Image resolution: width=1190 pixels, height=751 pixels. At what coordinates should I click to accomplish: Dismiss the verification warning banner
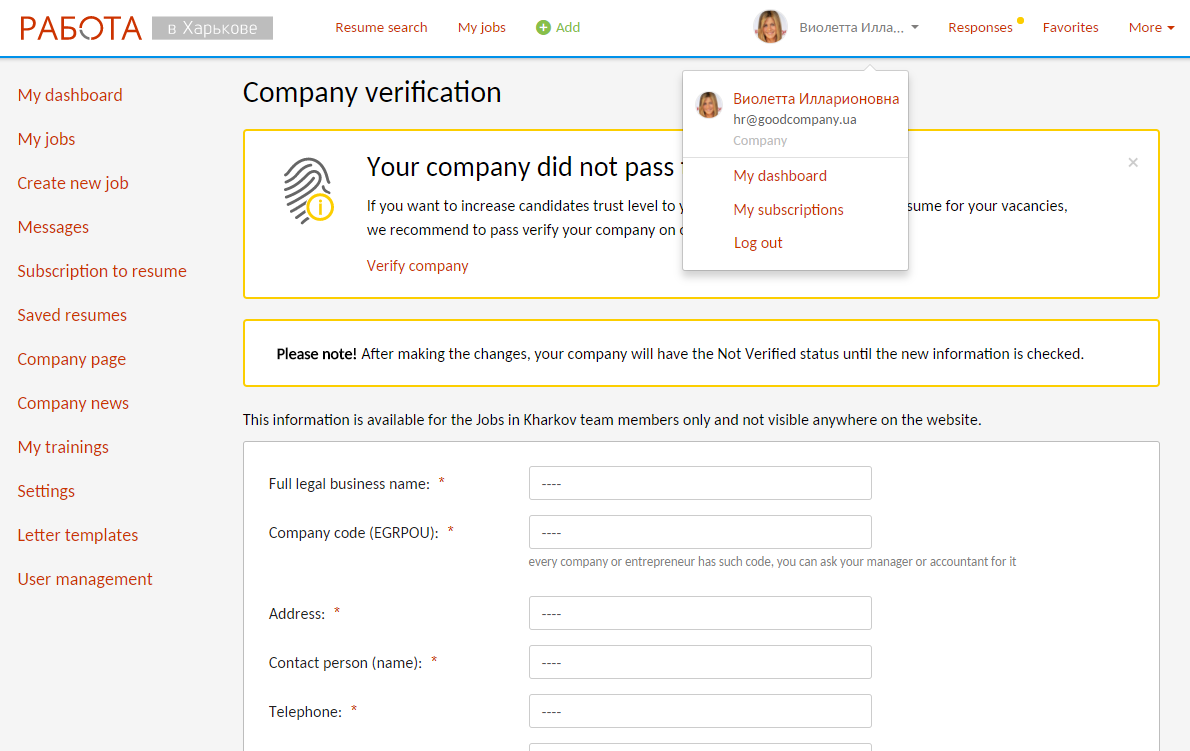click(1133, 162)
